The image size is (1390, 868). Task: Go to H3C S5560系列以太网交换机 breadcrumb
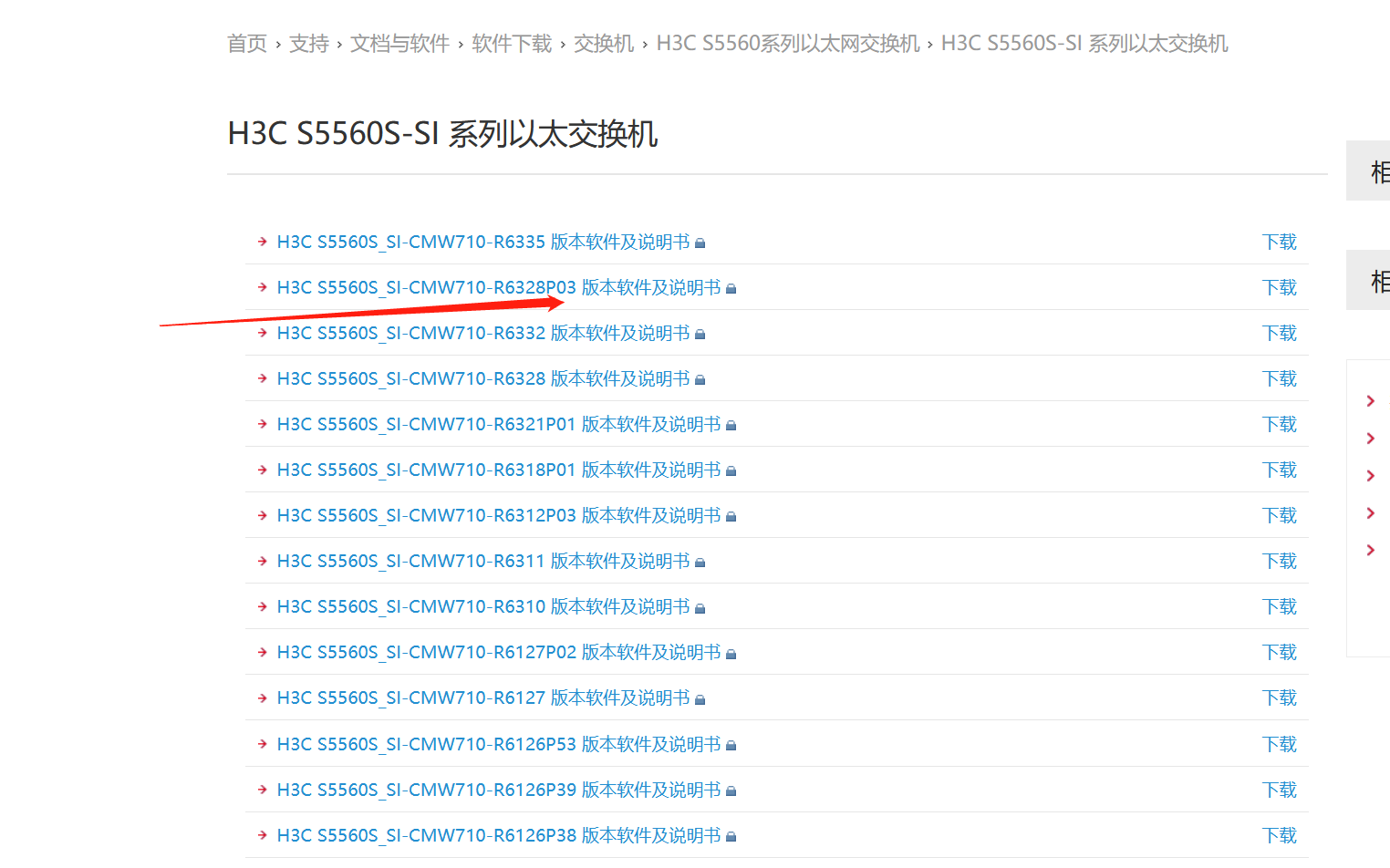788,44
